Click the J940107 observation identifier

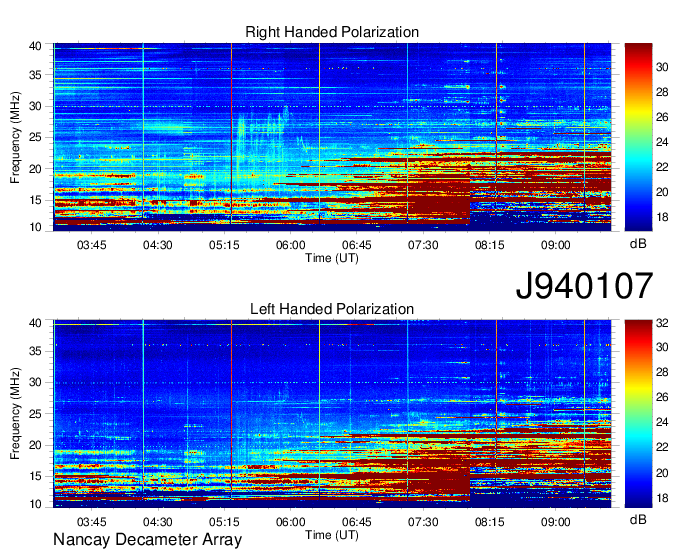584,286
